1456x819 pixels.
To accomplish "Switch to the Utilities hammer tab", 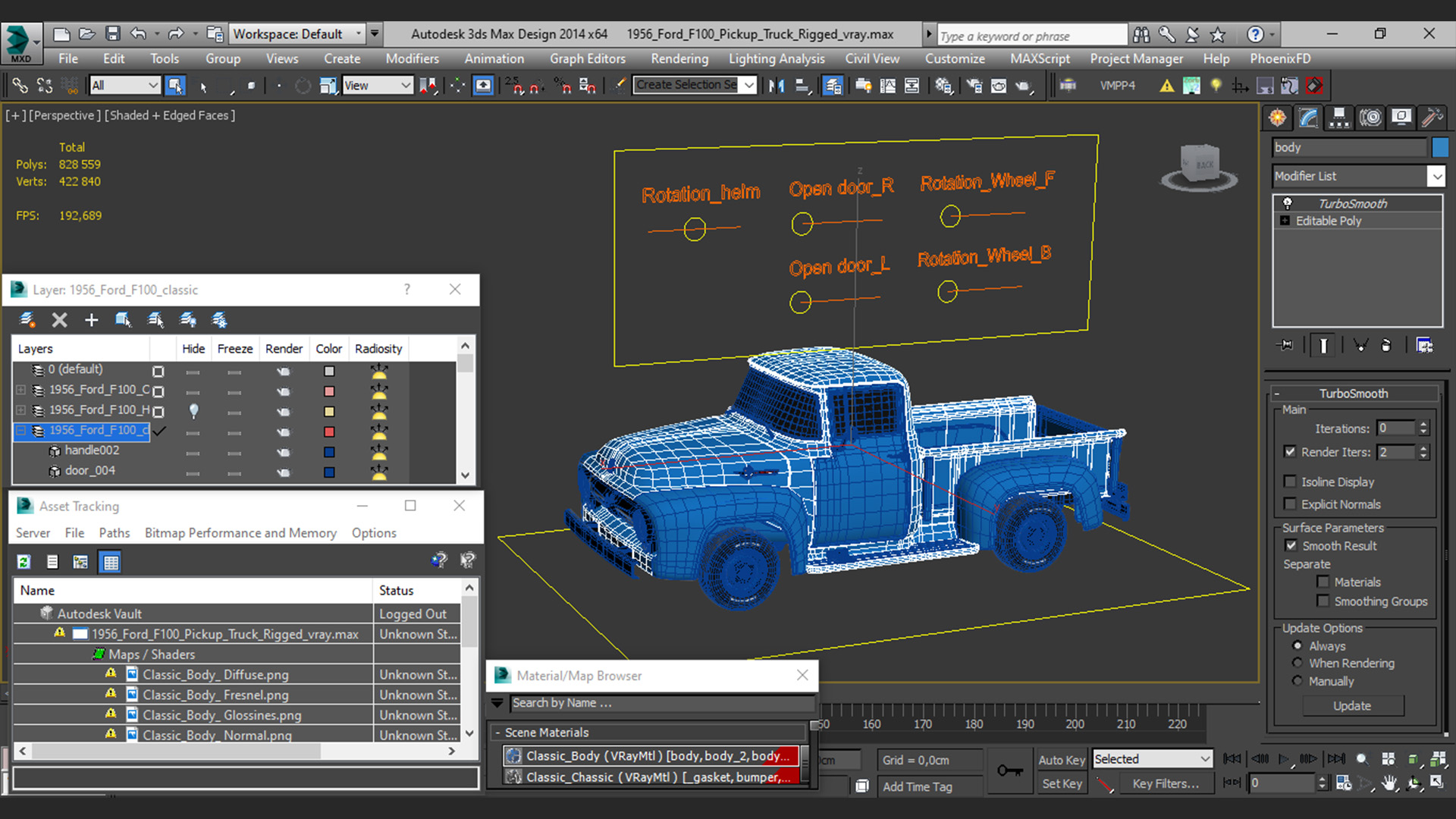I will click(1432, 118).
